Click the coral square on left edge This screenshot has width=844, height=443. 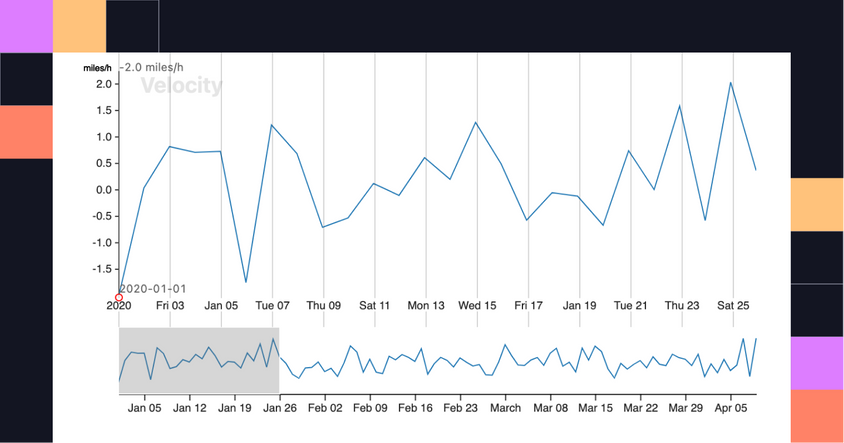26,131
